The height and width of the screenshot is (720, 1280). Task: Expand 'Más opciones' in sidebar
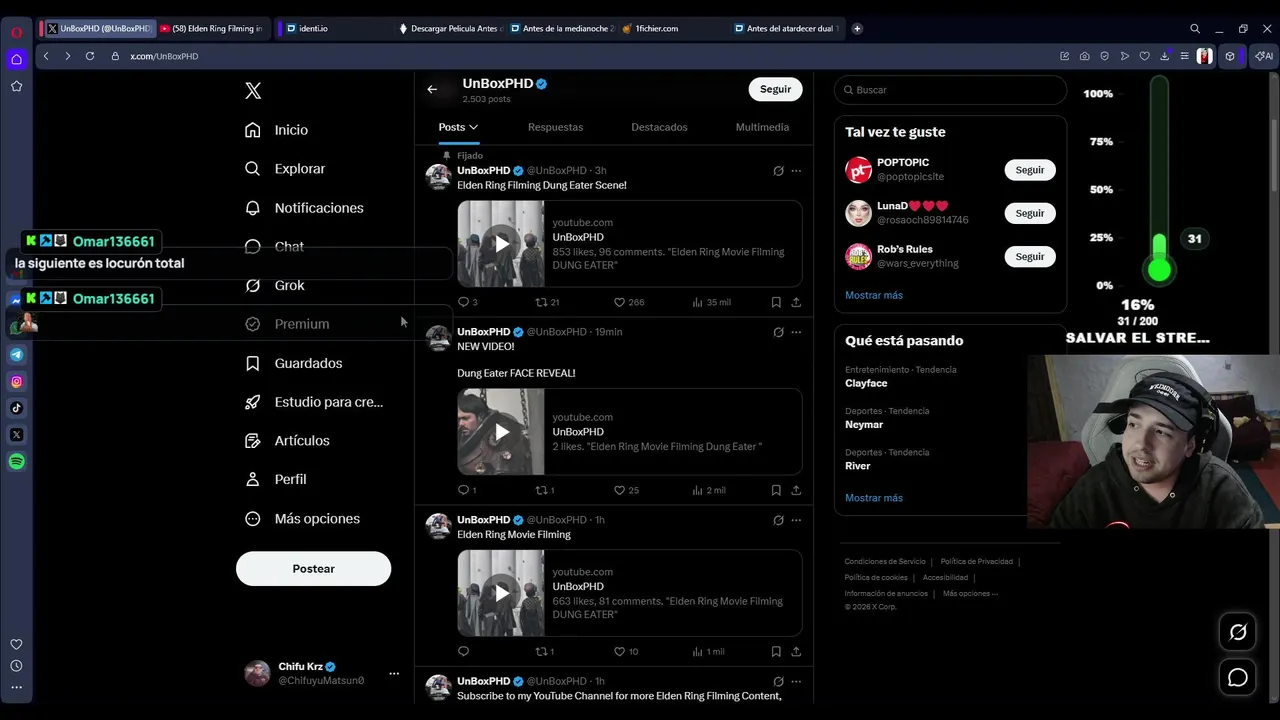(303, 519)
